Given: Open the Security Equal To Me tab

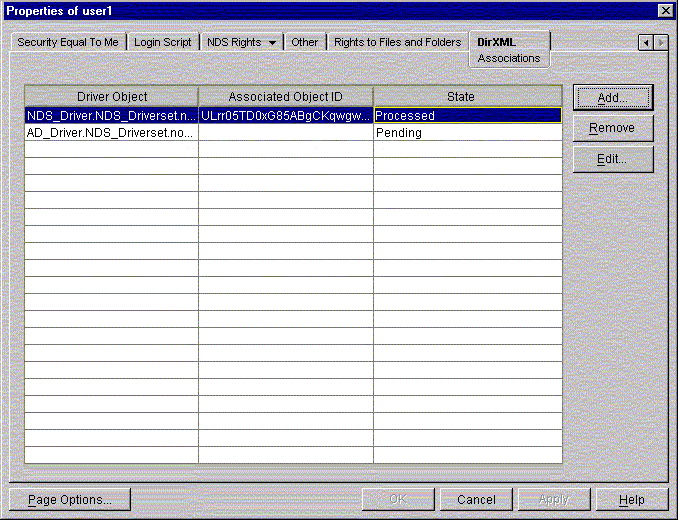Looking at the screenshot, I should coord(68,42).
